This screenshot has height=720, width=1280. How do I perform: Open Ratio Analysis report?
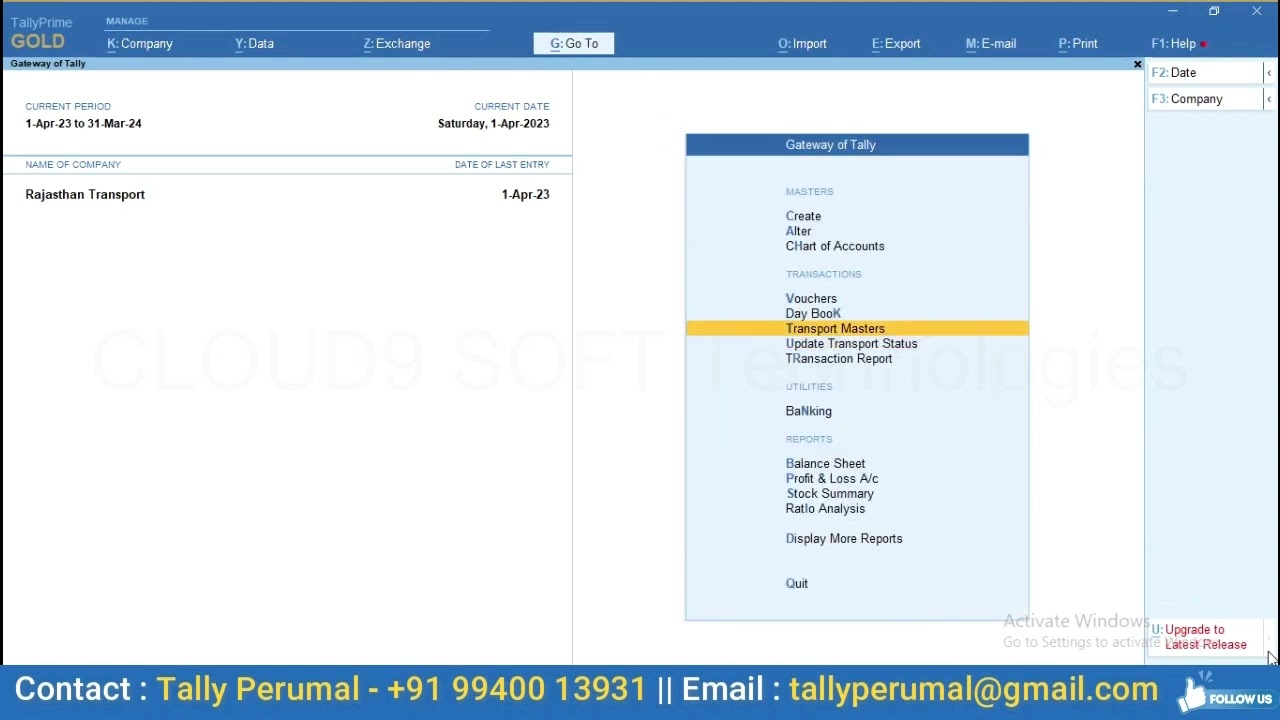tap(825, 509)
